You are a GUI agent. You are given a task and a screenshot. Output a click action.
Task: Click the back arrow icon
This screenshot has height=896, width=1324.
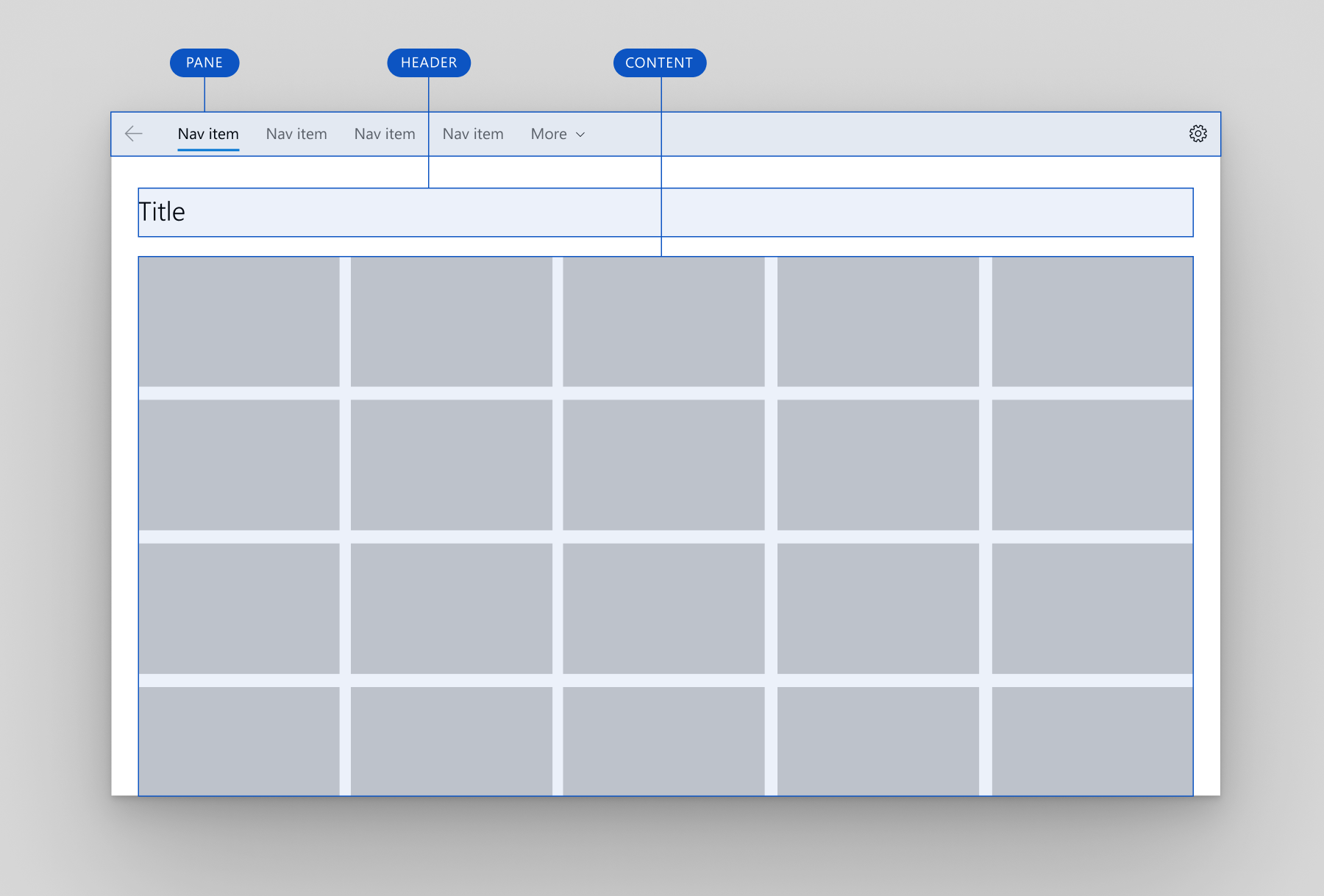[x=133, y=134]
